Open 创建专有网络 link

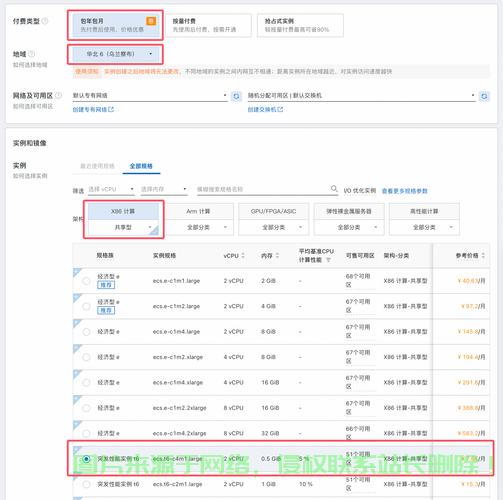click(93, 110)
